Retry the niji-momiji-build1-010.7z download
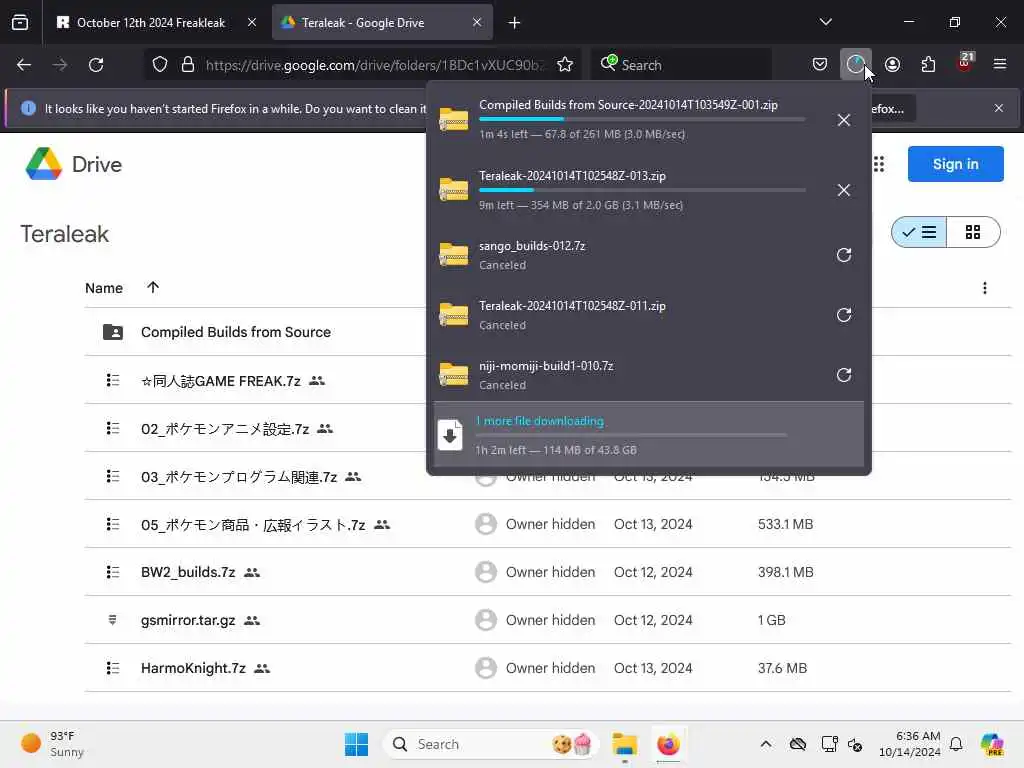Screen dimensions: 1024x768 tap(843, 375)
